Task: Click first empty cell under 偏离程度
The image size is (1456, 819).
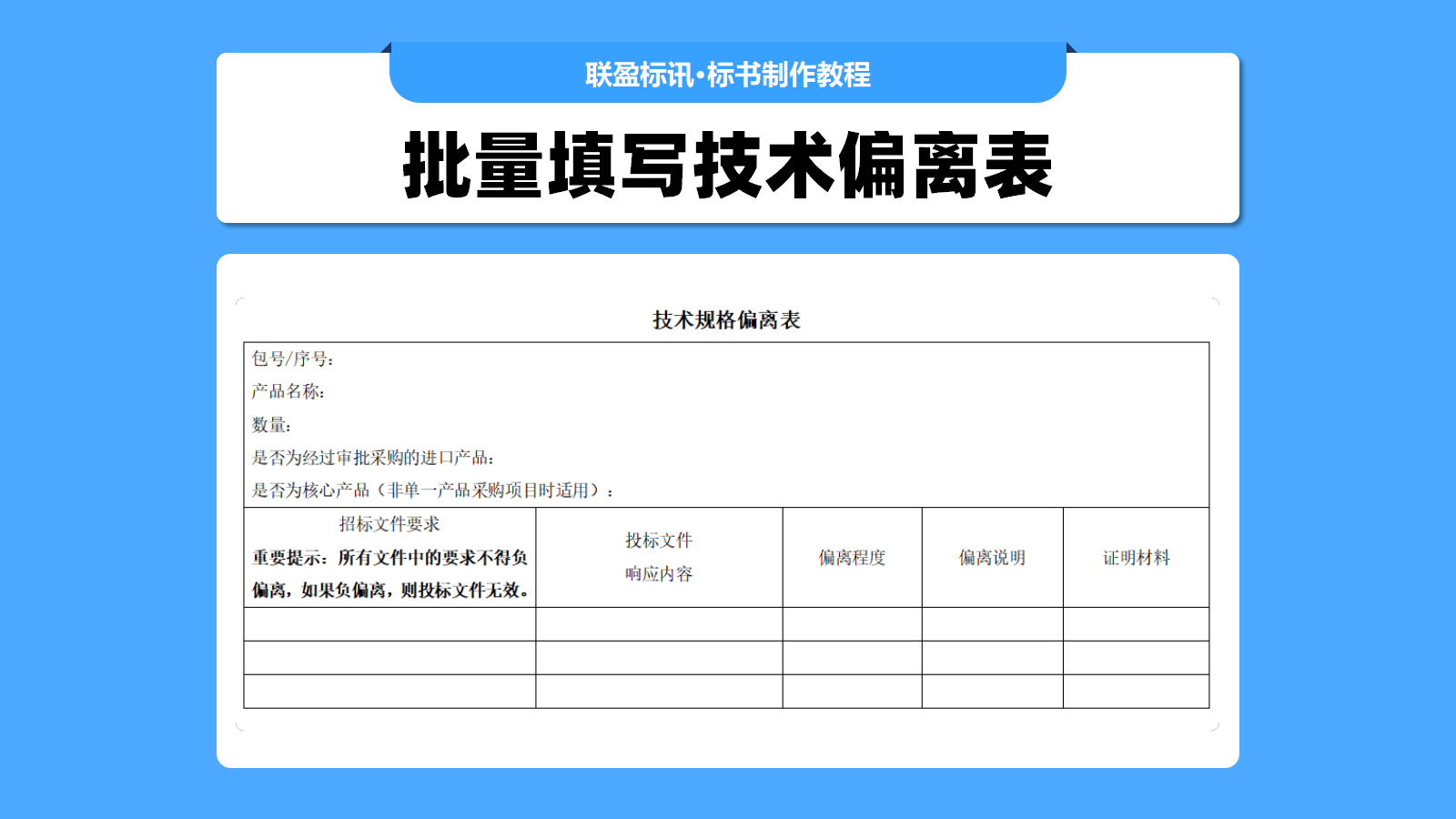Action: click(x=852, y=624)
